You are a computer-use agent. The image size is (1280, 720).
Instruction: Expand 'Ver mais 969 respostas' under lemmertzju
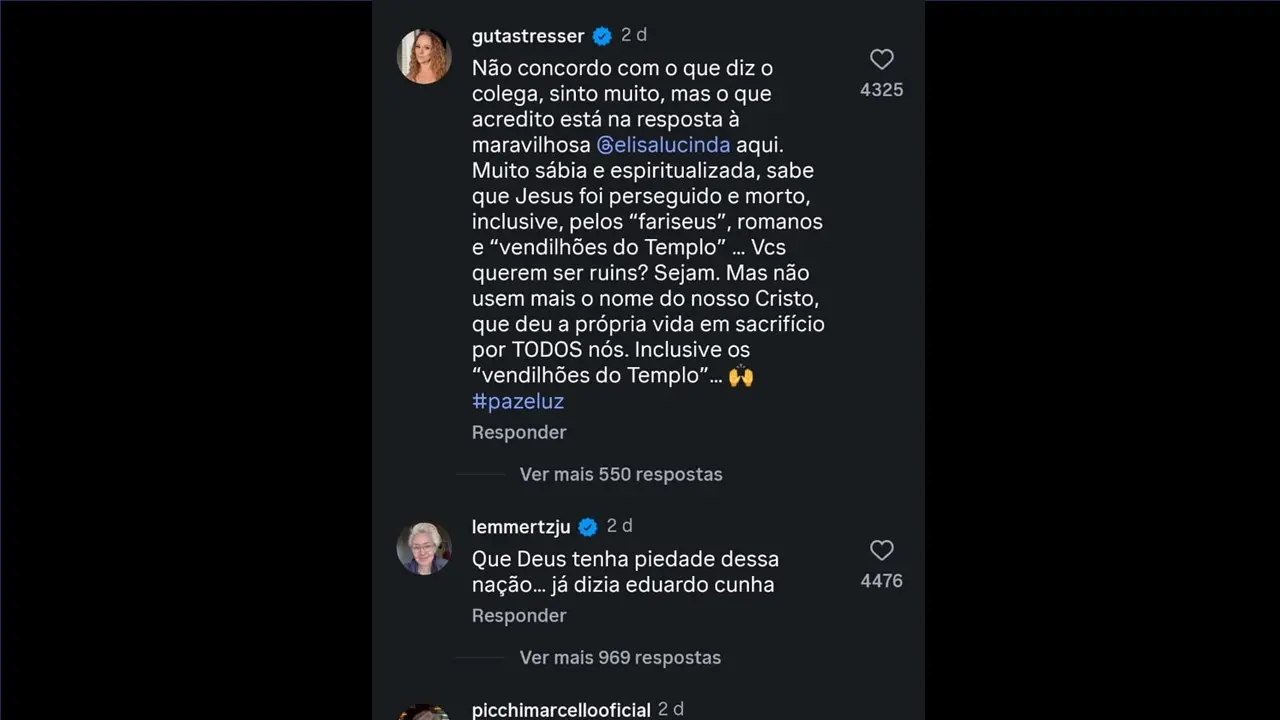coord(619,657)
